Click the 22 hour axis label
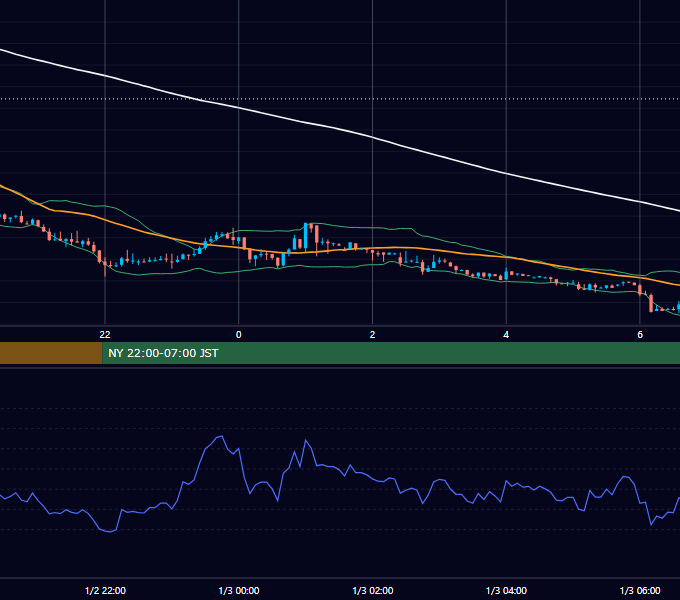This screenshot has height=600, width=680. click(x=105, y=335)
